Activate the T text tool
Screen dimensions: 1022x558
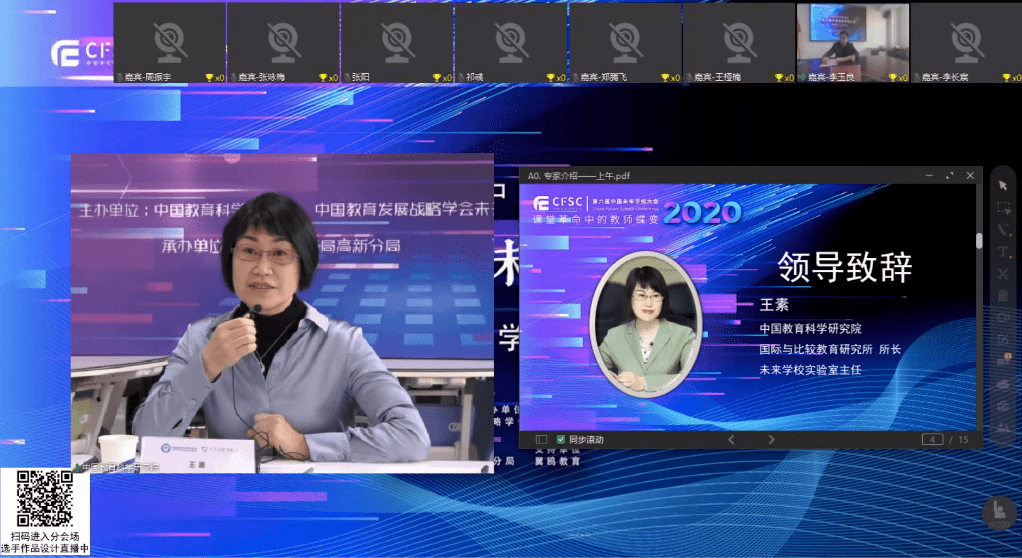(1003, 252)
